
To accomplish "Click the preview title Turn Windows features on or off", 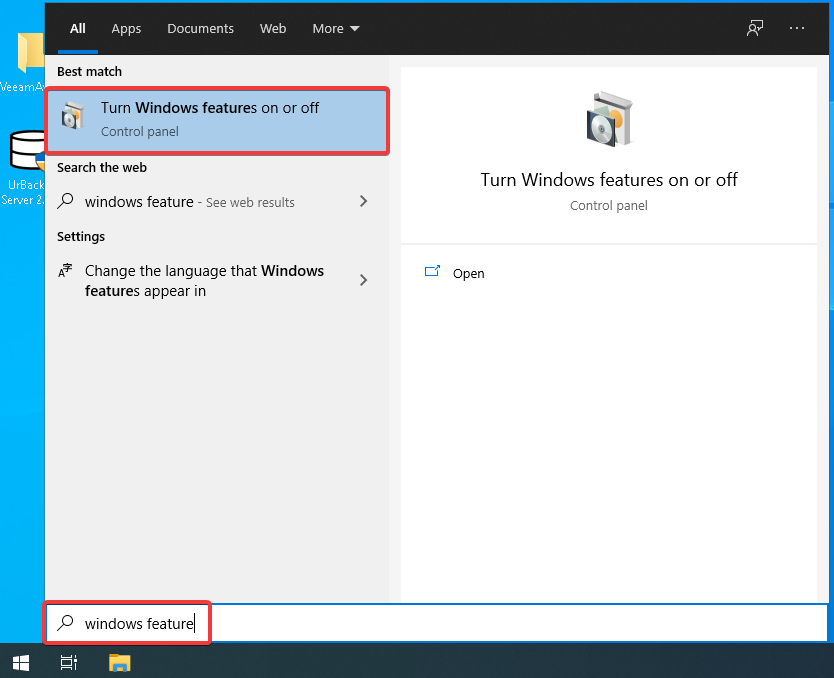I will 609,180.
